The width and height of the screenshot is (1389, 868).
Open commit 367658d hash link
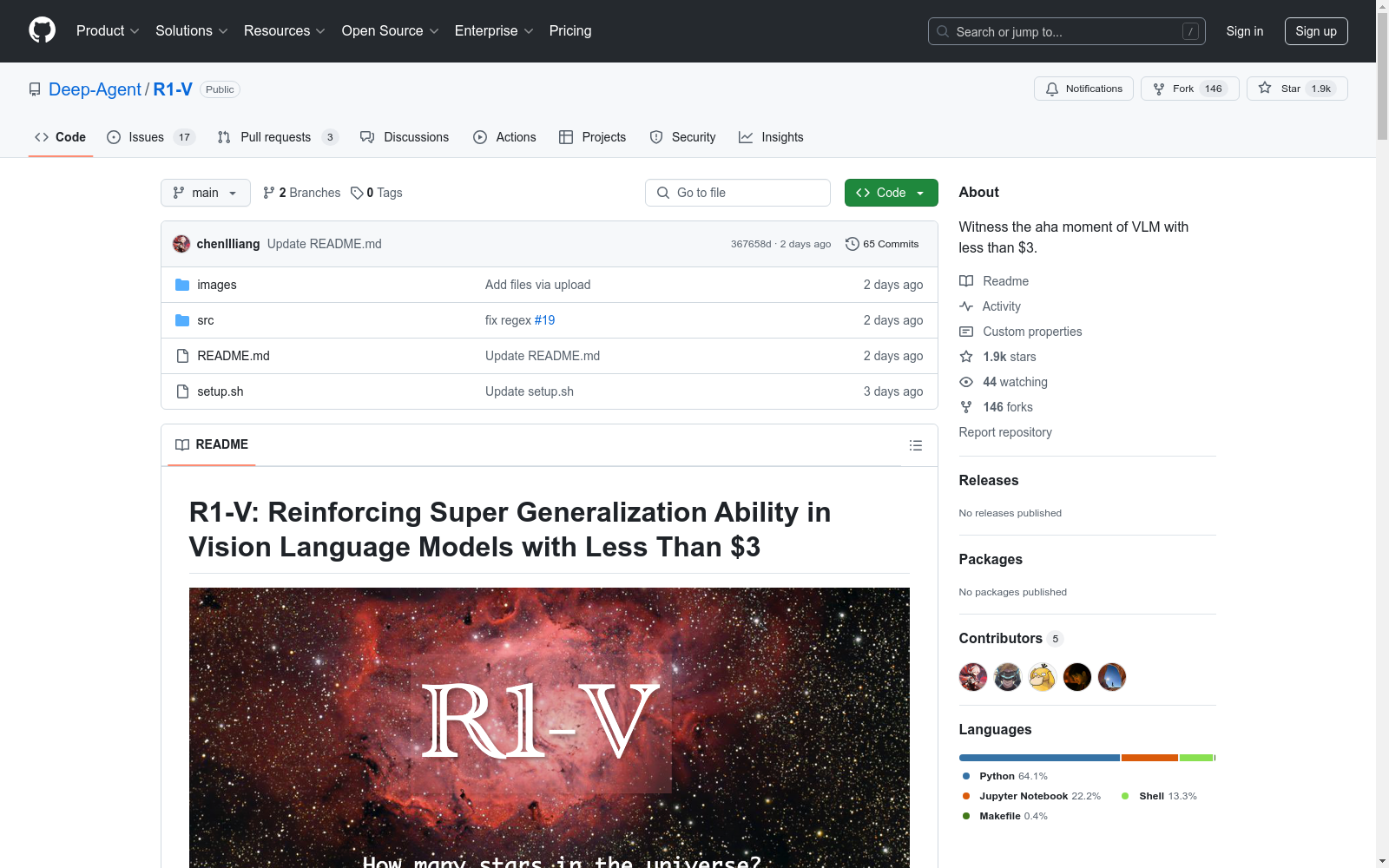[x=751, y=244]
